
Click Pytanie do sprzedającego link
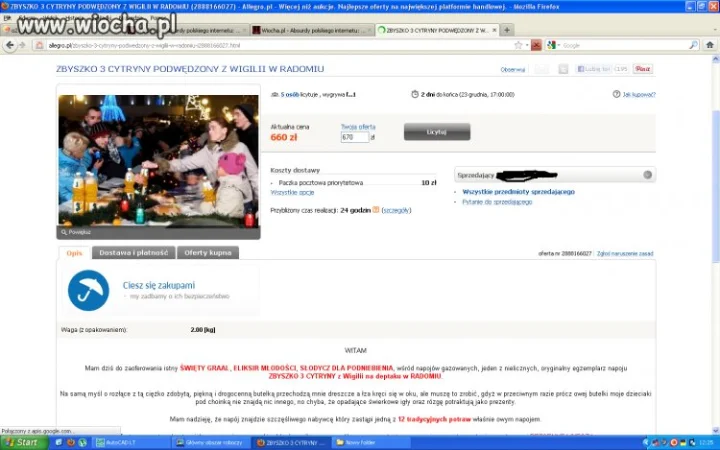(497, 202)
